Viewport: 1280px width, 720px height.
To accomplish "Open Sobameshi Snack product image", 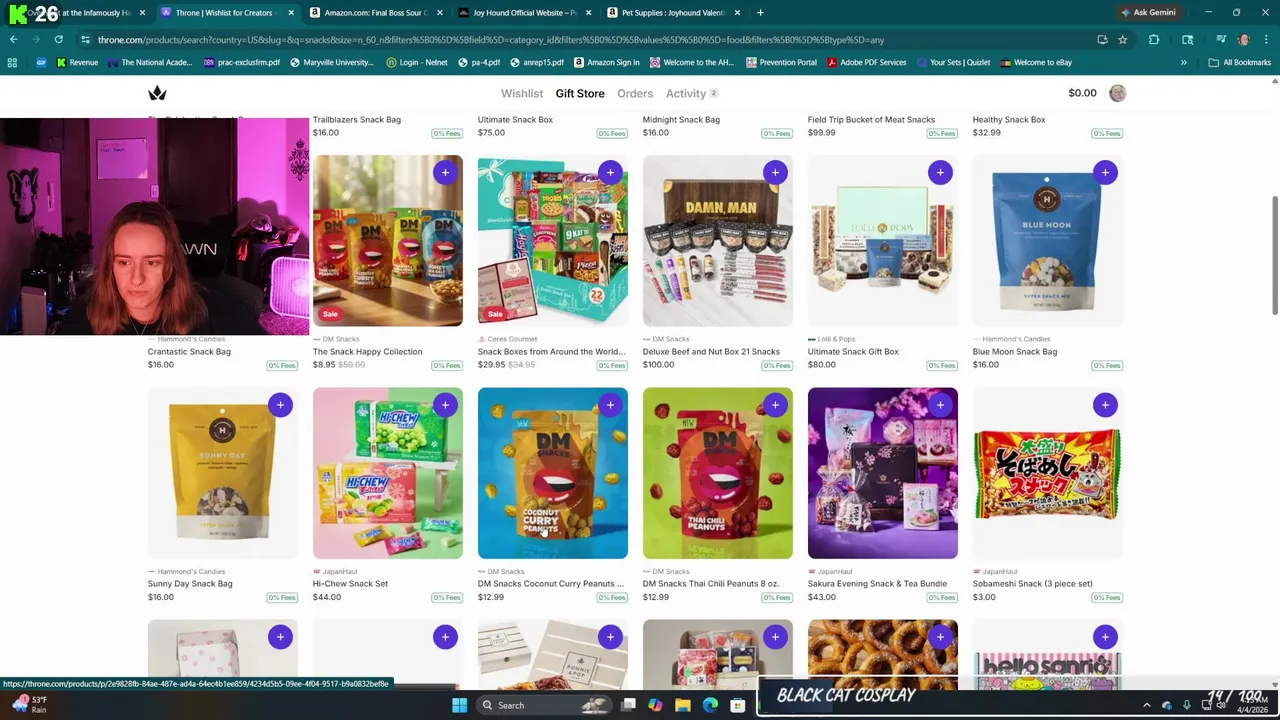I will [1047, 473].
